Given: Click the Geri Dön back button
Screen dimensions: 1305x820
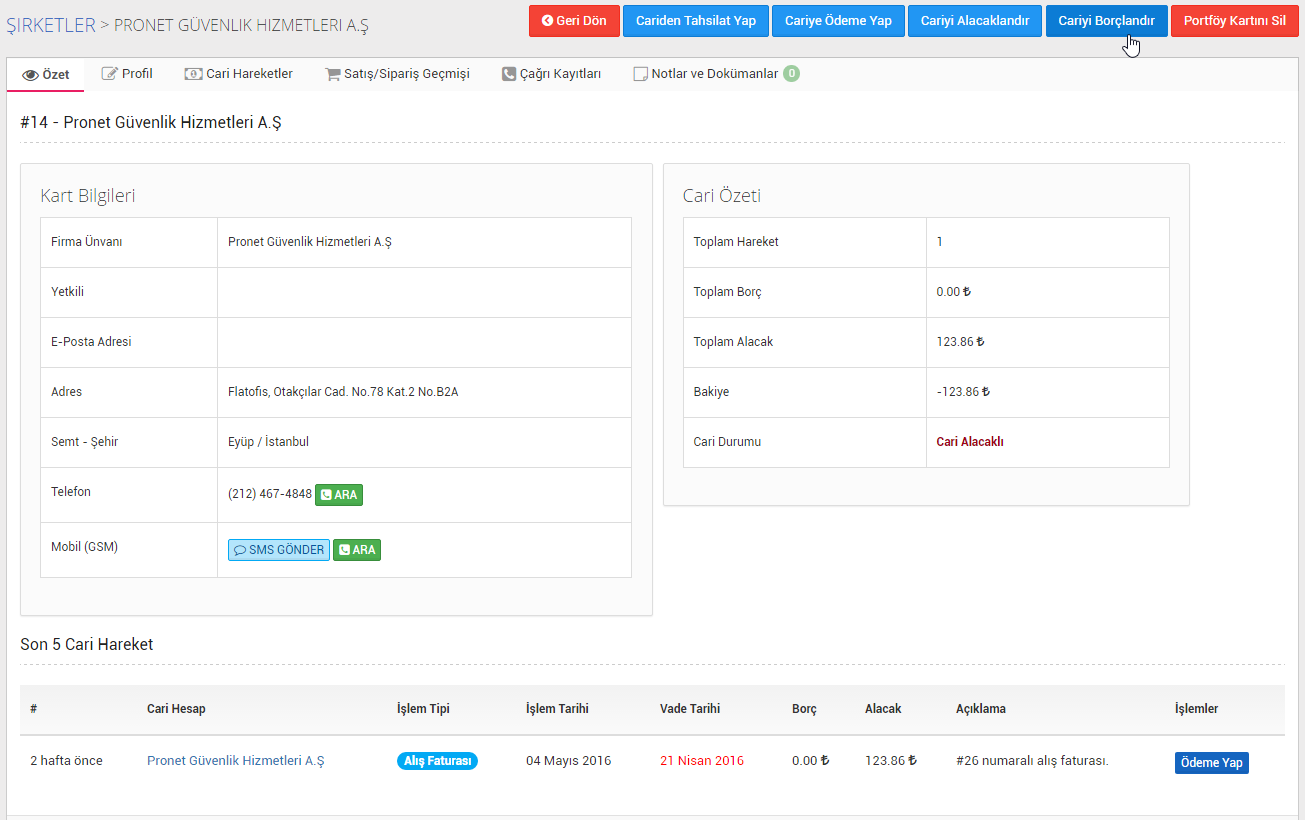Looking at the screenshot, I should [x=574, y=21].
